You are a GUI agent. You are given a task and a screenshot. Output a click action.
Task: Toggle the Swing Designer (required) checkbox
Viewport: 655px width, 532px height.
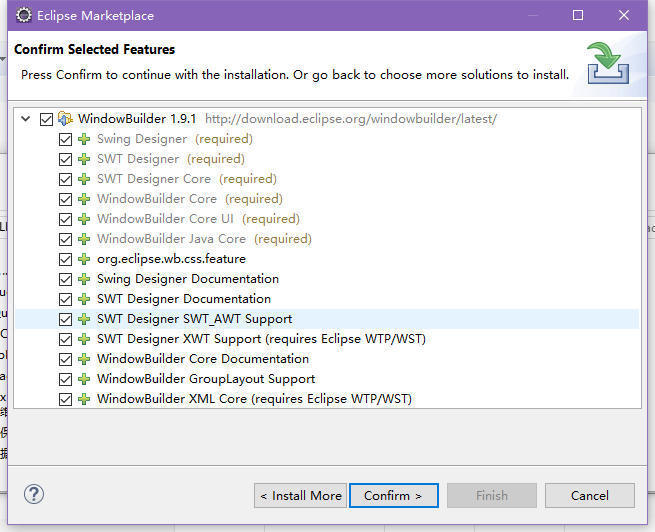[x=65, y=139]
